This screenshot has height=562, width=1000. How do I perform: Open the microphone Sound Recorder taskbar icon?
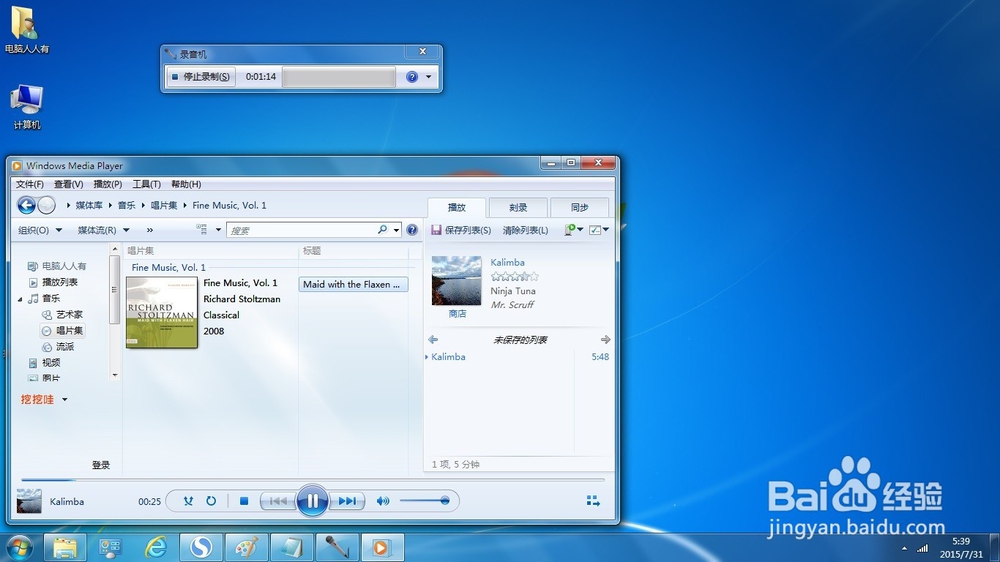pos(337,548)
